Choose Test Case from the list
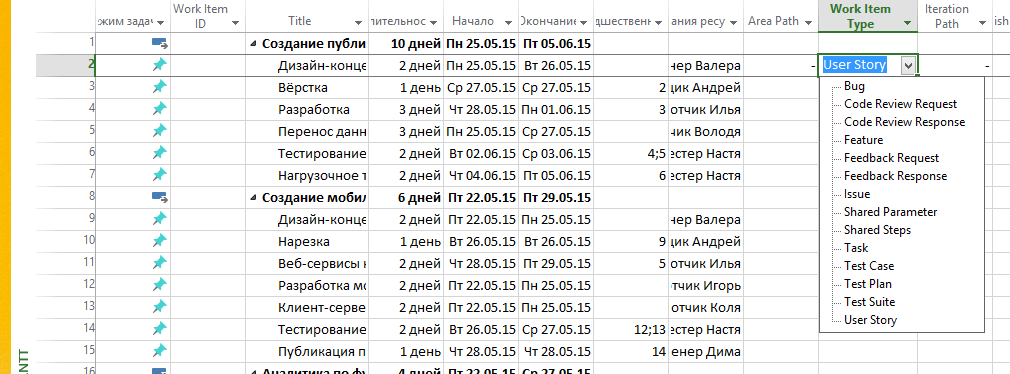 [869, 266]
